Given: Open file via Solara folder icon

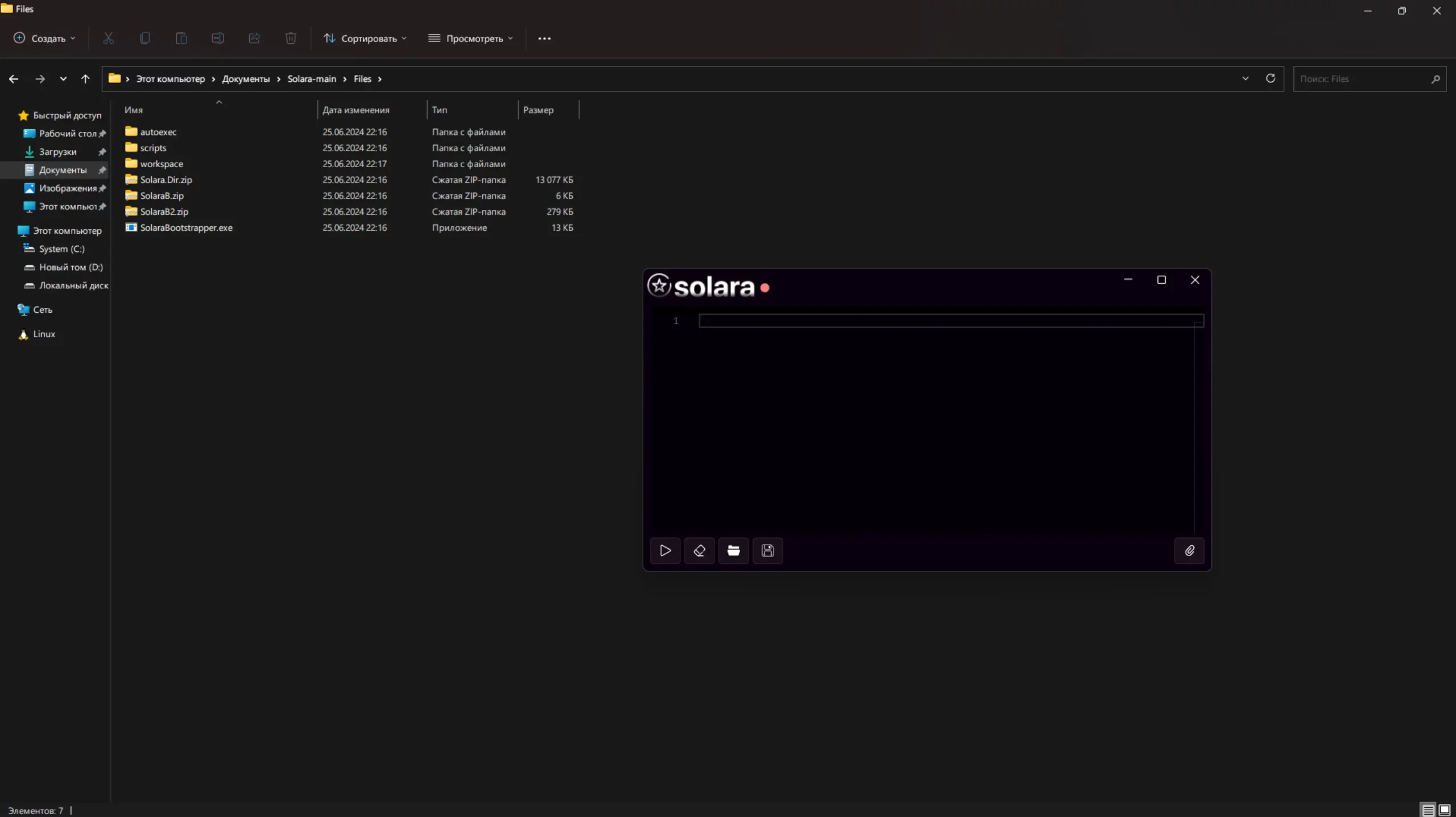Looking at the screenshot, I should [x=733, y=550].
